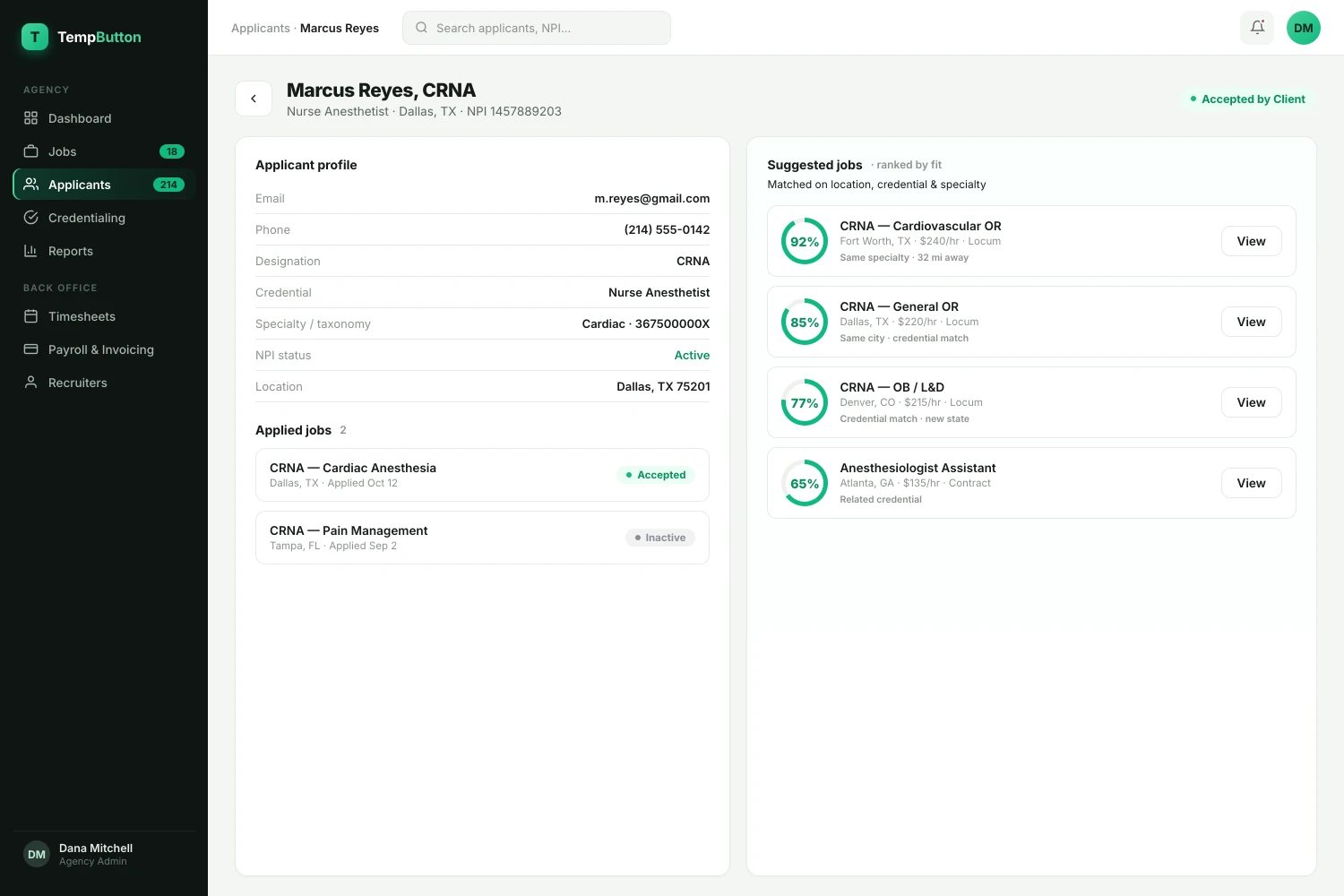The height and width of the screenshot is (896, 1344).
Task: Open Dana Mitchell profile in sidebar footer
Action: click(x=104, y=854)
